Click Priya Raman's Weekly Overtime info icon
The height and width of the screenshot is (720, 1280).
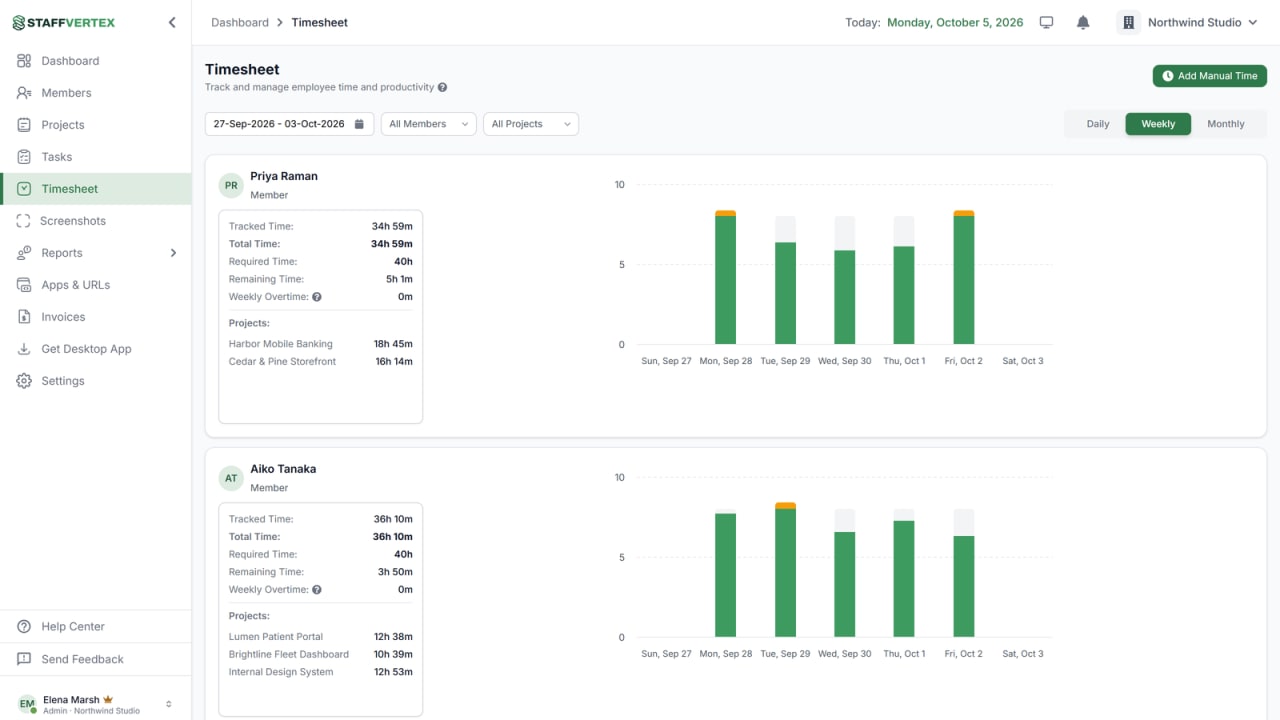pos(317,297)
